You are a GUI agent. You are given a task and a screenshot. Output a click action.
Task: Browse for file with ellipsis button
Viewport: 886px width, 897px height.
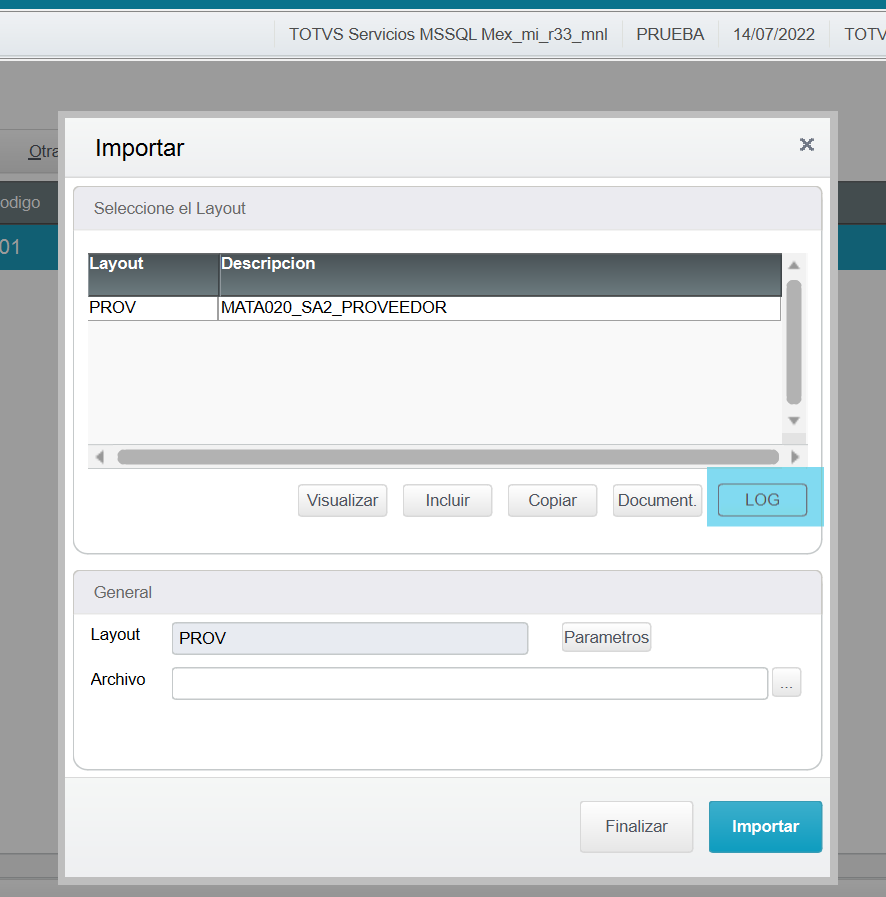coord(786,682)
